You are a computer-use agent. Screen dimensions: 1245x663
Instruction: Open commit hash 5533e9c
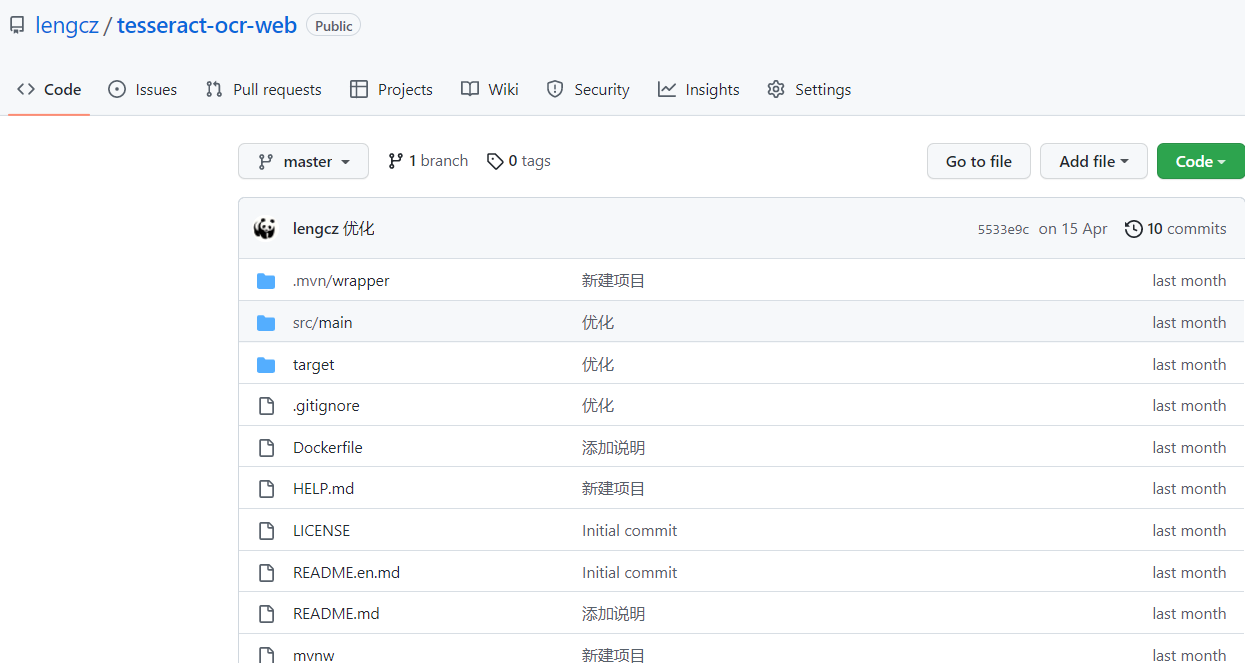1003,229
